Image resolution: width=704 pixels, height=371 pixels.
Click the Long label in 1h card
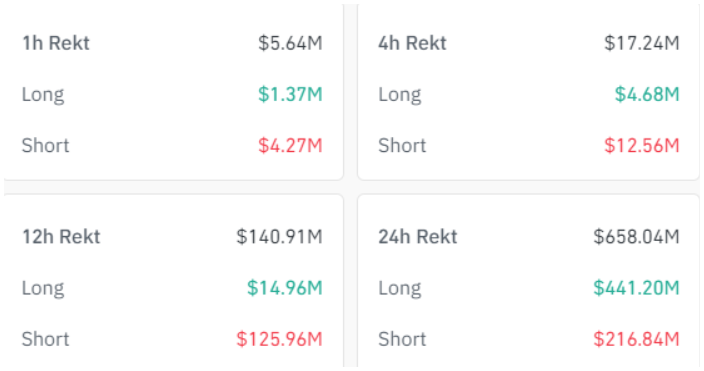coord(43,95)
